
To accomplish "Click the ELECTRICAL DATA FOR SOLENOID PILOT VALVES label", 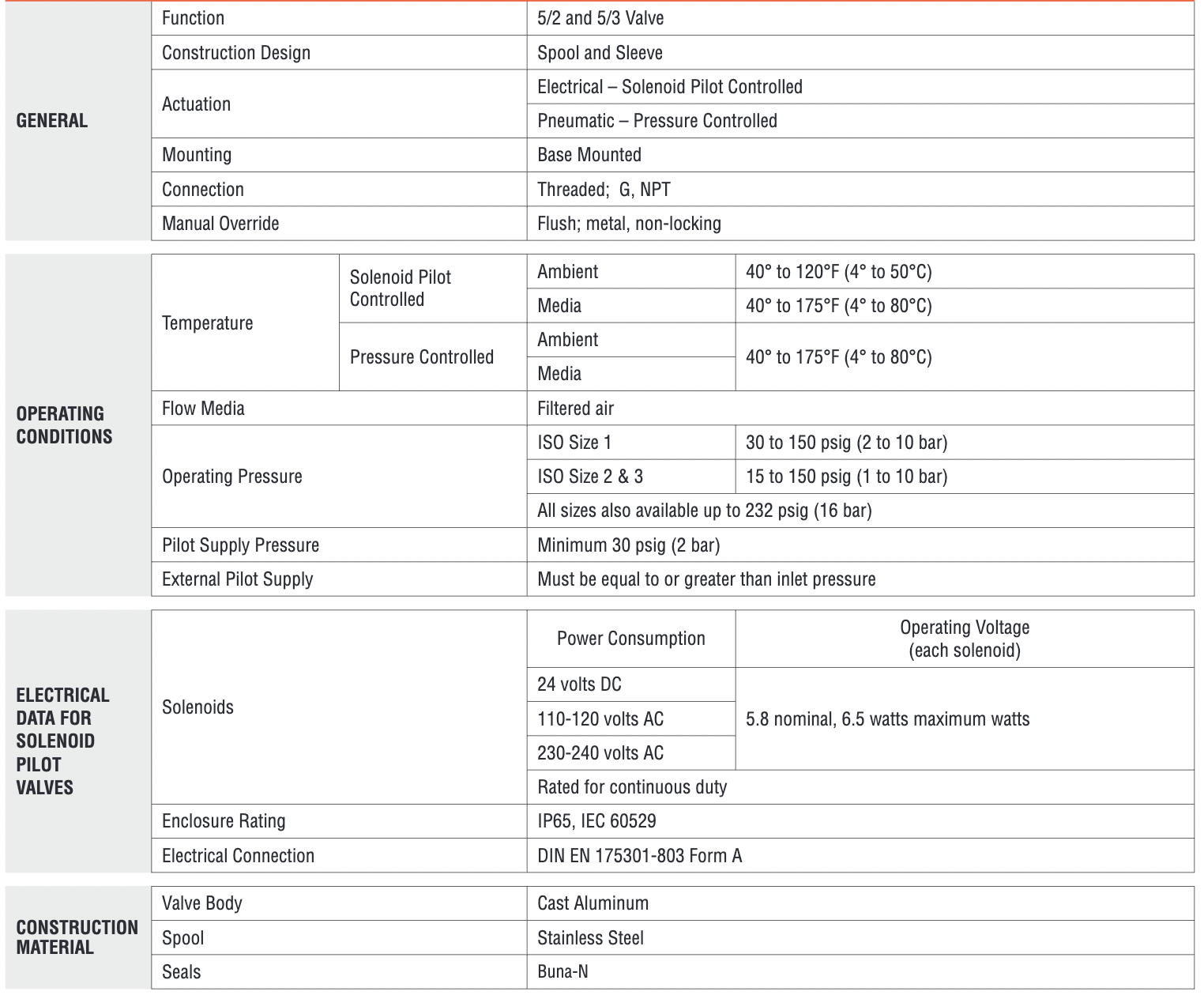I will 62,741.
